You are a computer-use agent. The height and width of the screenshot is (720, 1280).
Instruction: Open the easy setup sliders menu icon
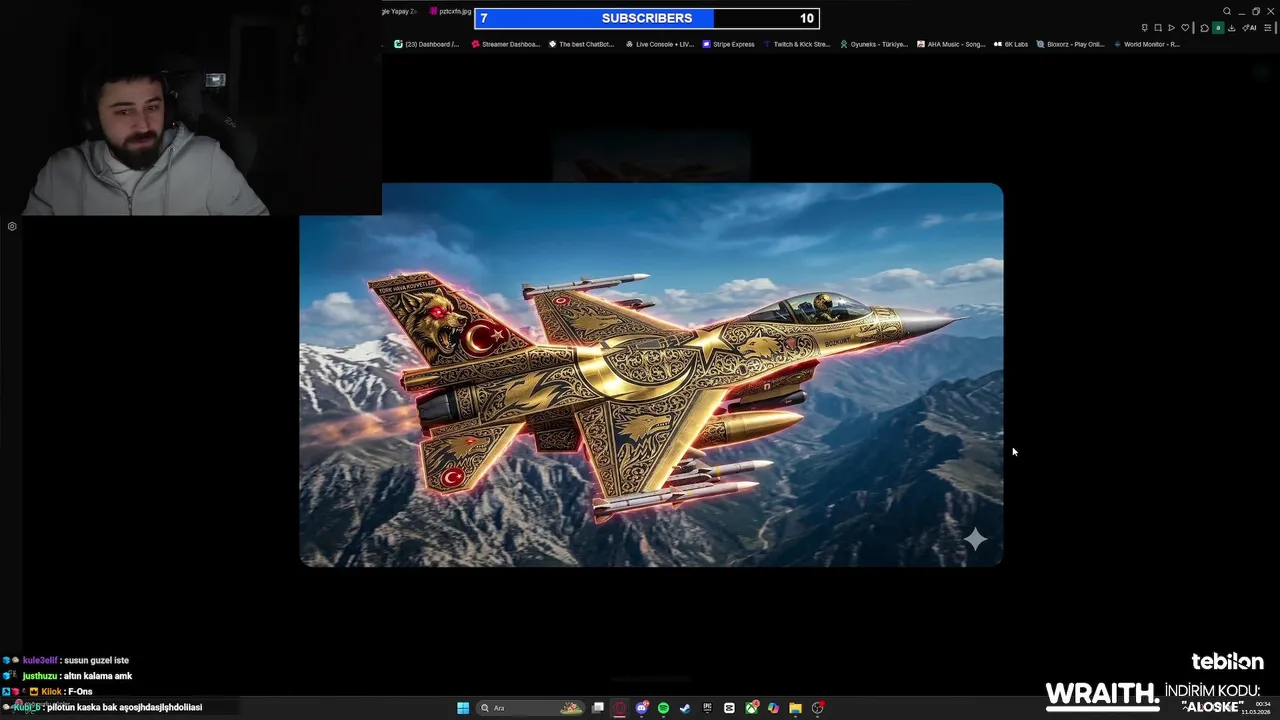1267,28
